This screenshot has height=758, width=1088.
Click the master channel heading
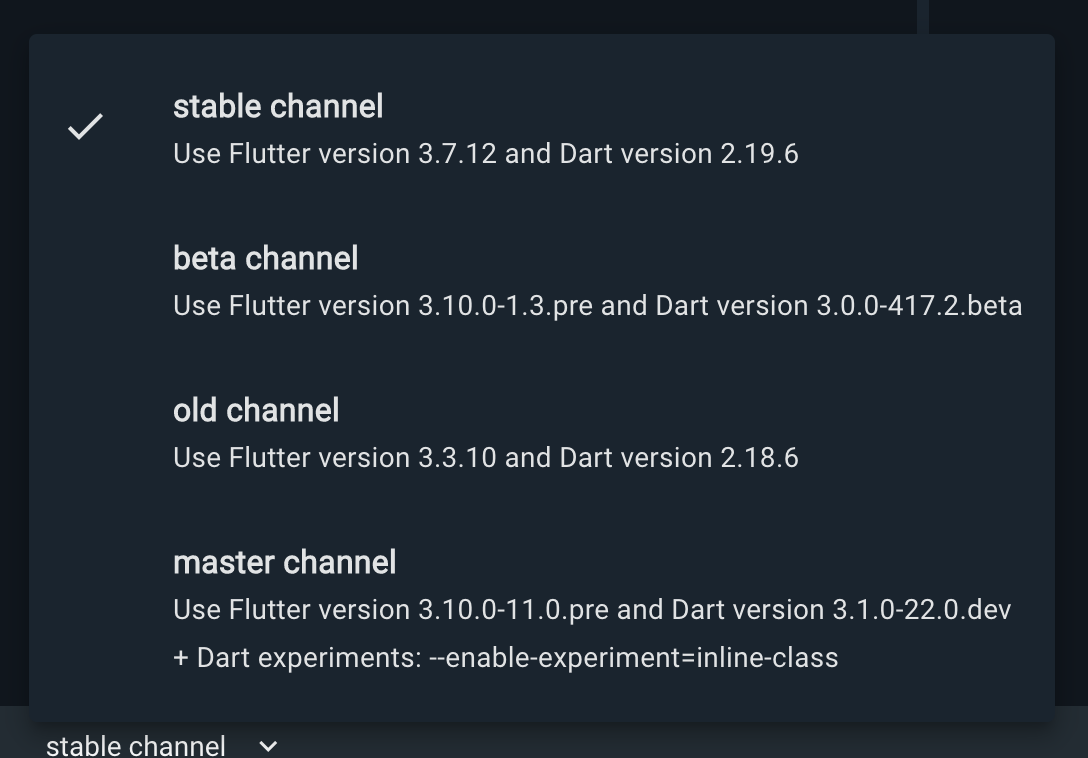285,562
